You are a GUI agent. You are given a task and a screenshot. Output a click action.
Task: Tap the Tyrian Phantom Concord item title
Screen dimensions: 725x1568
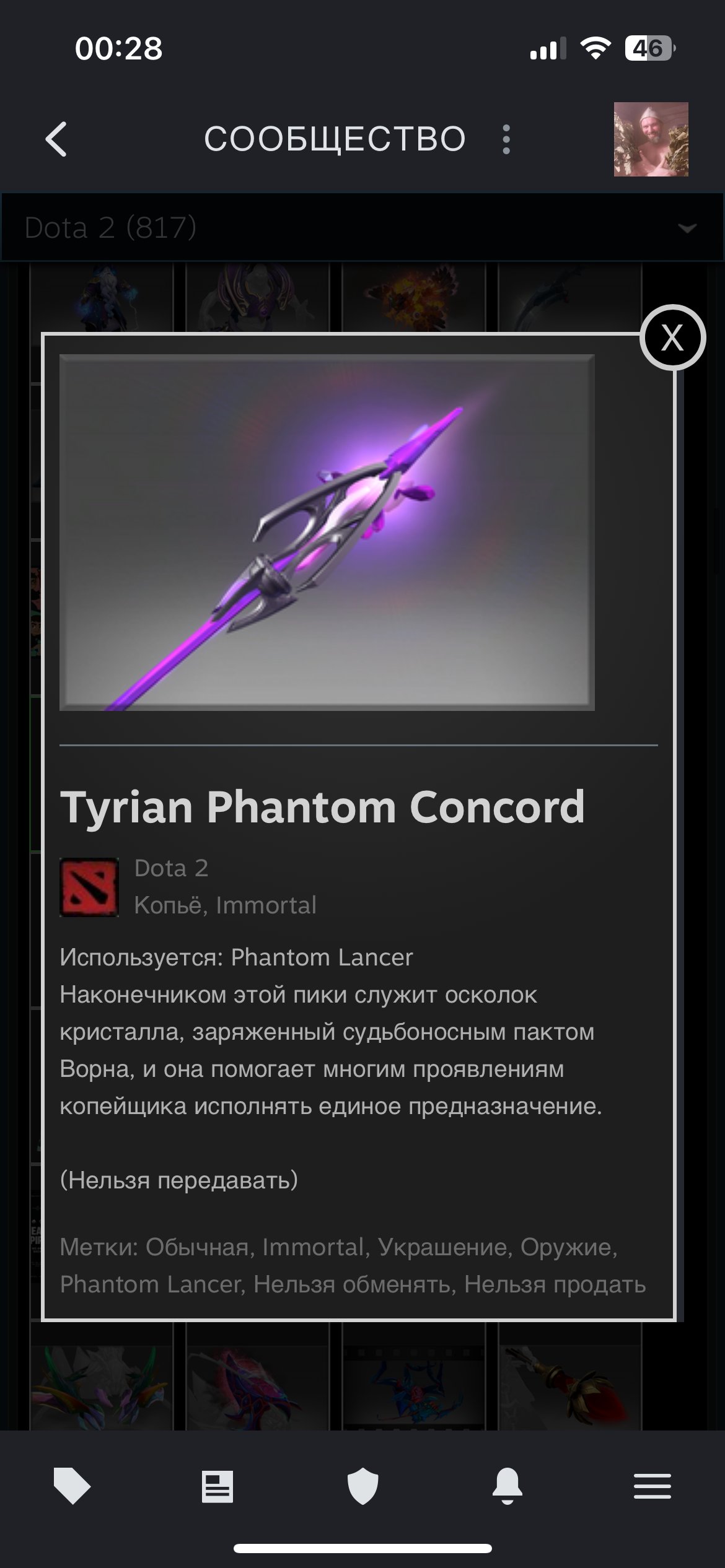pos(322,808)
